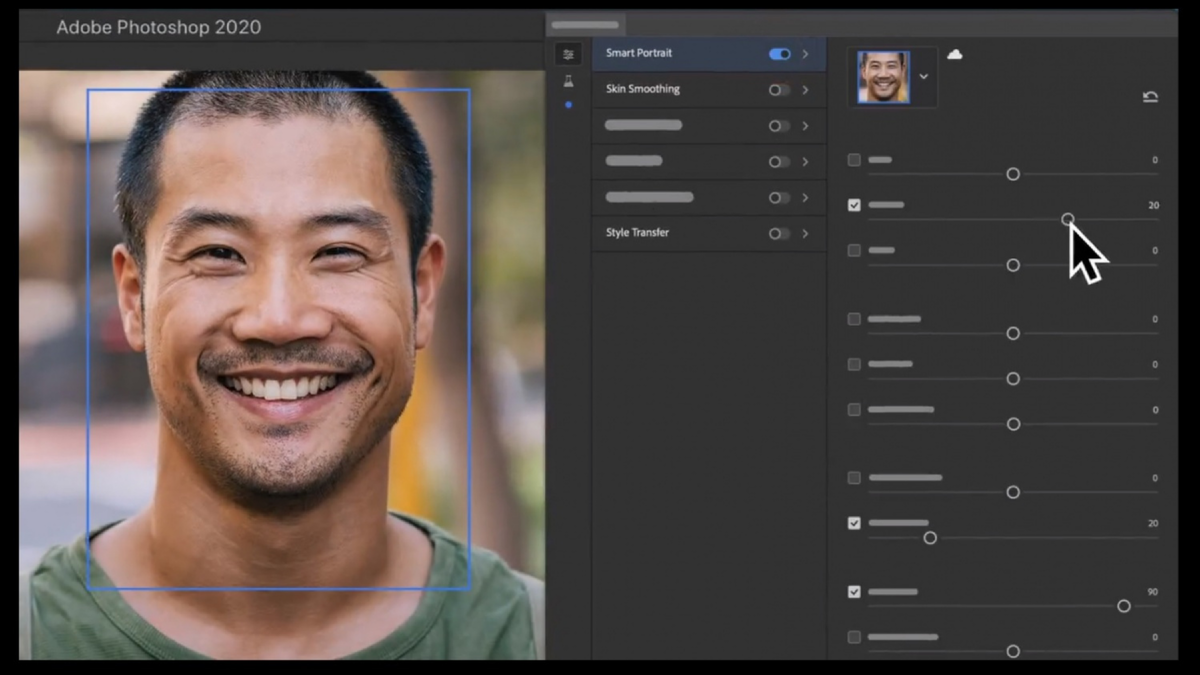Image resolution: width=1200 pixels, height=675 pixels.
Task: Click the panel tab above the filter list
Action: [x=585, y=25]
